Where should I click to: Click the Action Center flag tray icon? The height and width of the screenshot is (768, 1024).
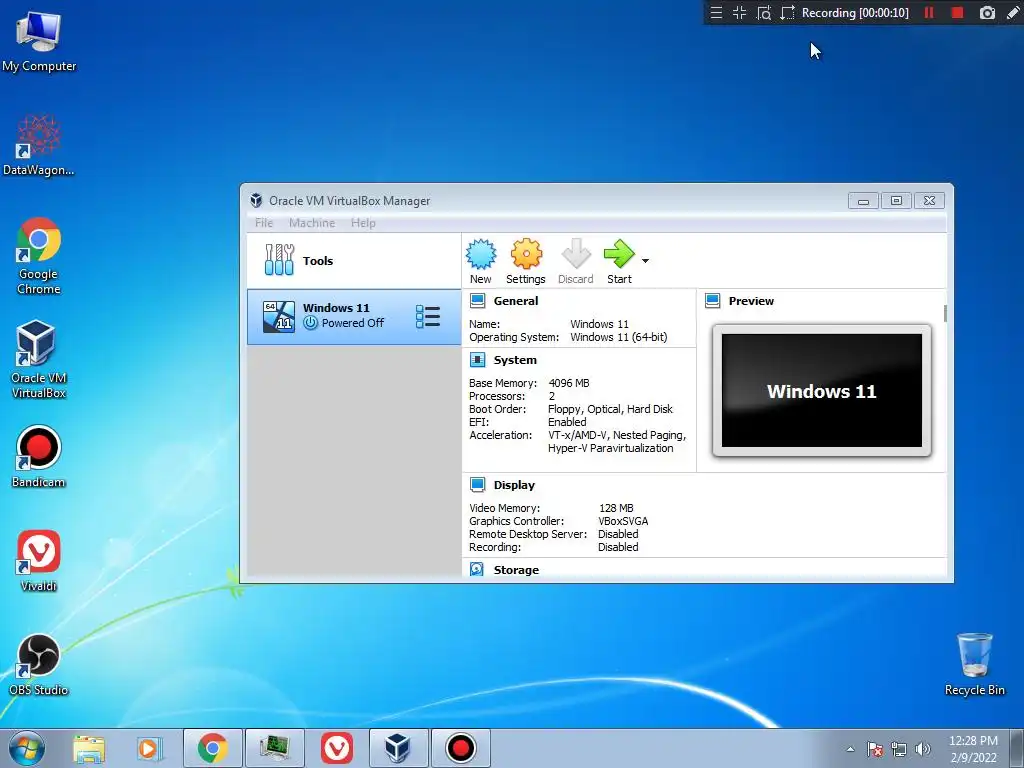click(874, 749)
